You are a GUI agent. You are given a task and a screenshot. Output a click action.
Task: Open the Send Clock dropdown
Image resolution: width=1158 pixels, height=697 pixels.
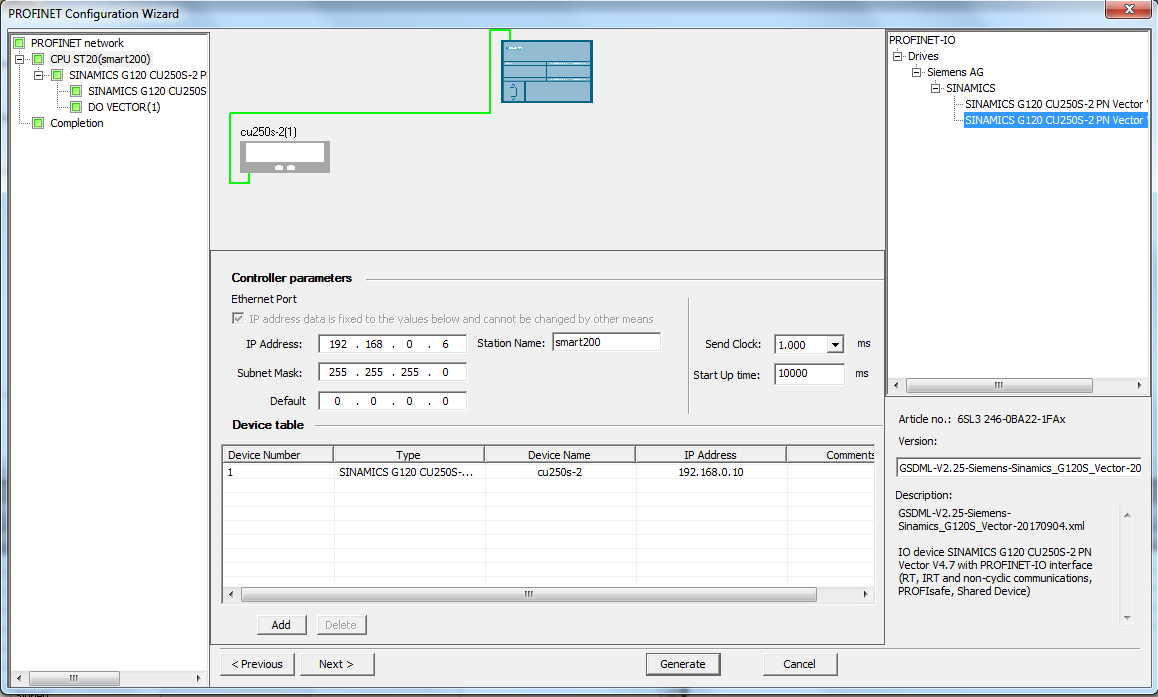click(835, 345)
